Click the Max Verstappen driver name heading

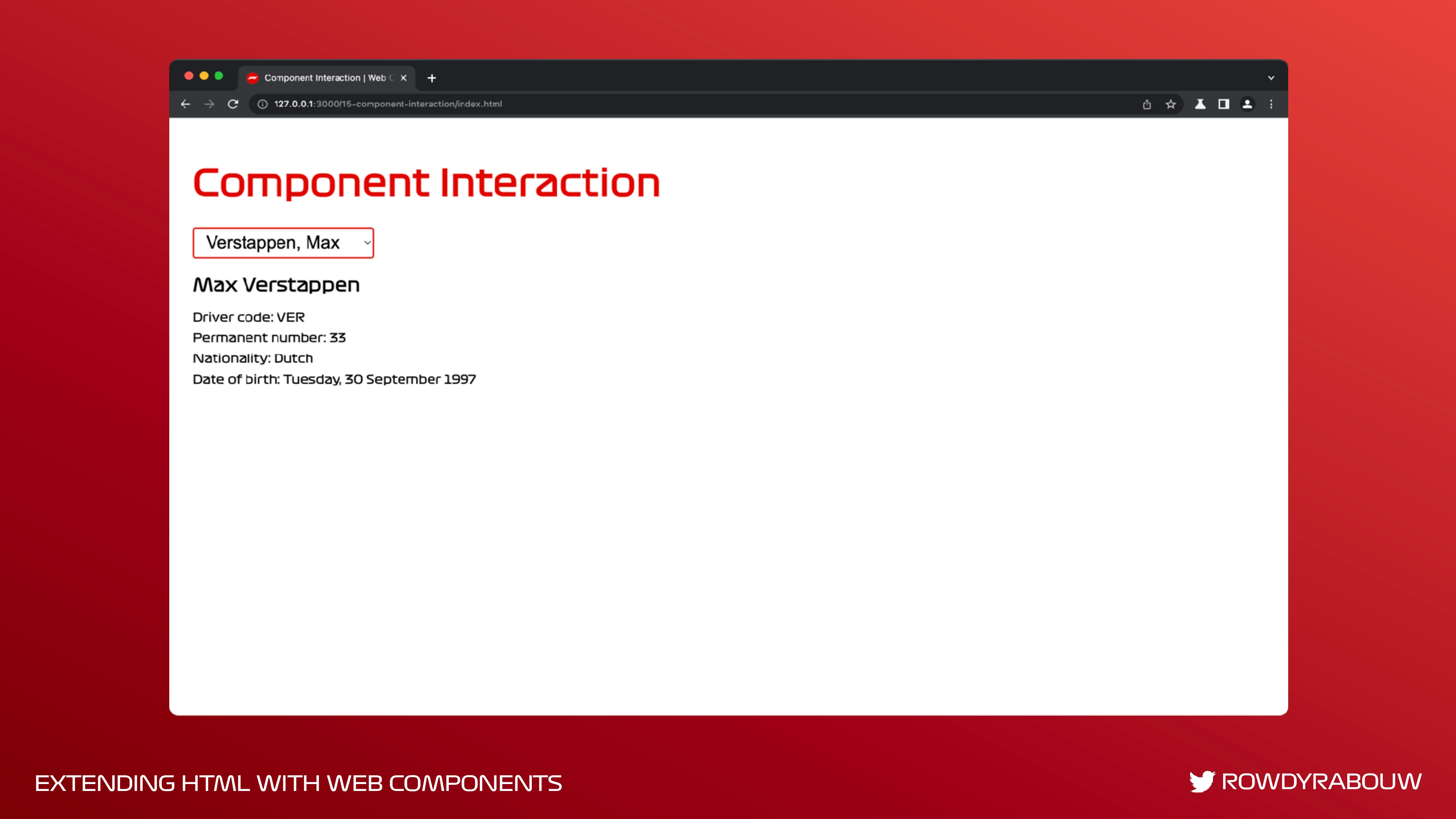276,285
